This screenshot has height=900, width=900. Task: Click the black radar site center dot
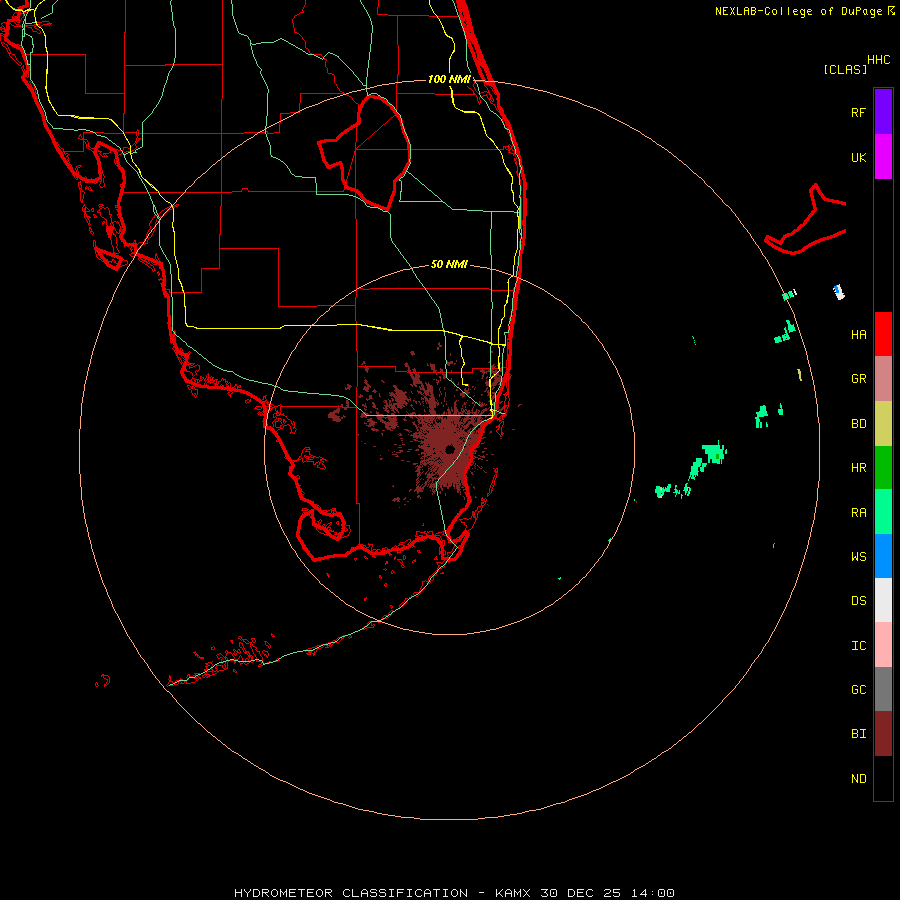click(449, 449)
